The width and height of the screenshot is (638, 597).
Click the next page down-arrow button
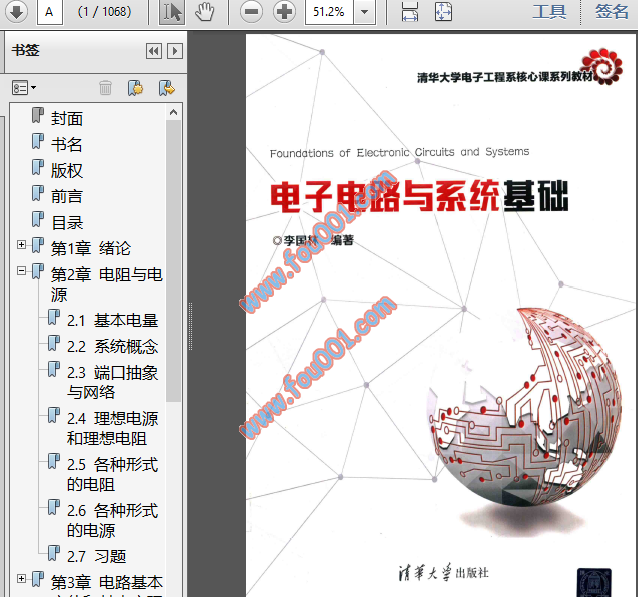[x=16, y=12]
